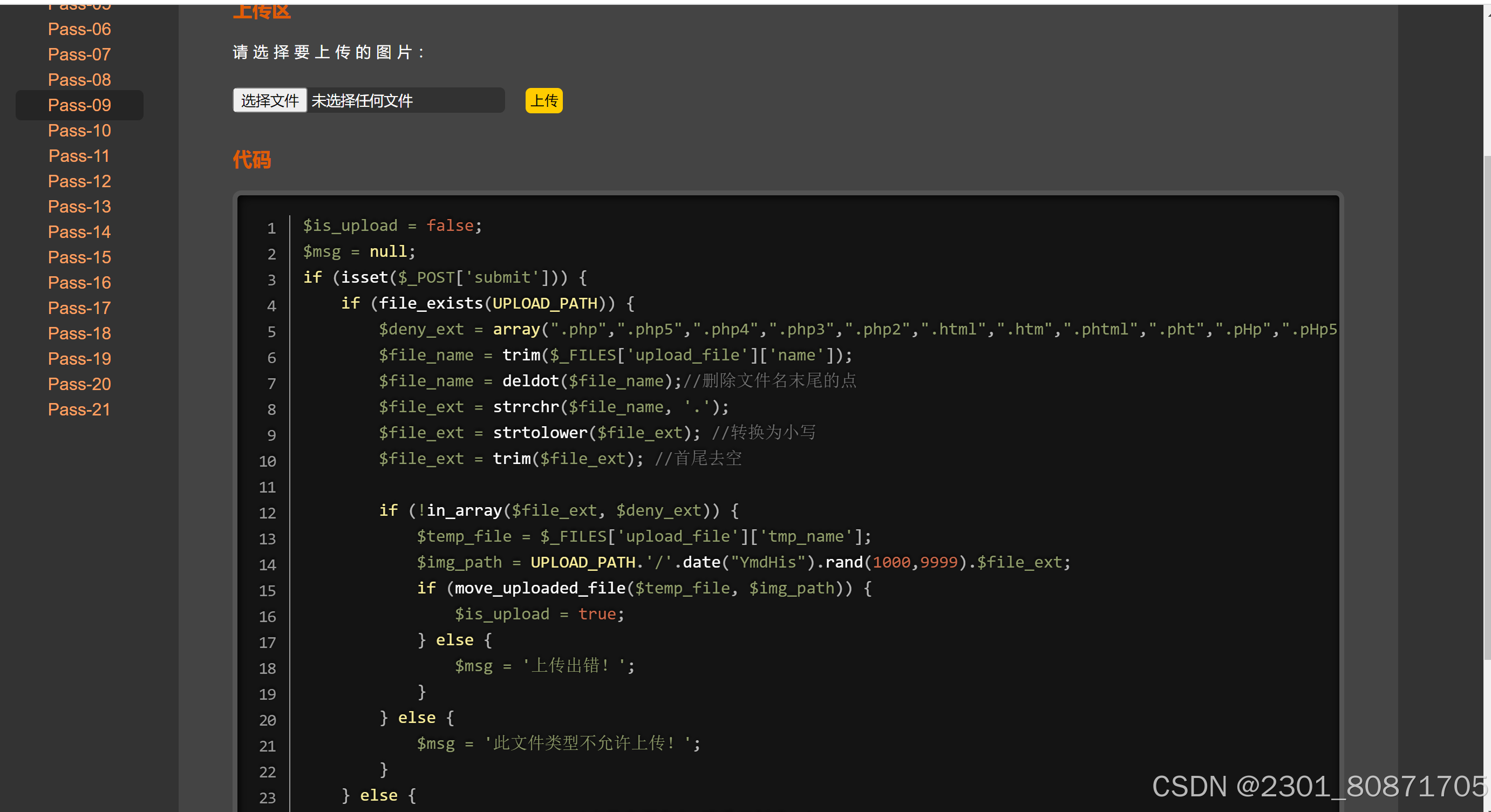This screenshot has height=812, width=1491.
Task: Switch to Pass-14 challenge
Action: coord(79,232)
